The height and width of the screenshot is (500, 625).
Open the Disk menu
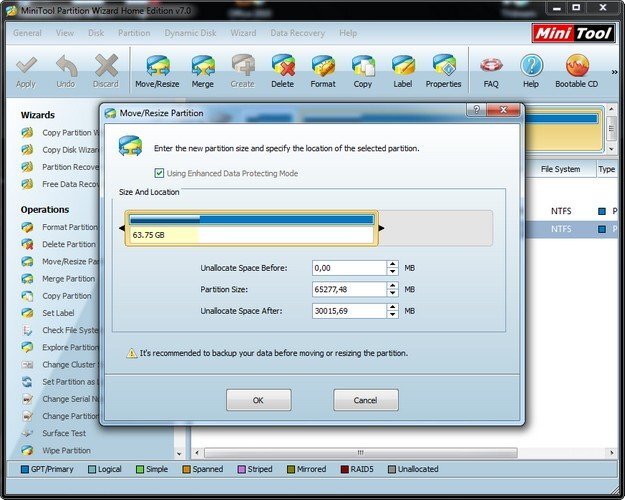(x=96, y=33)
